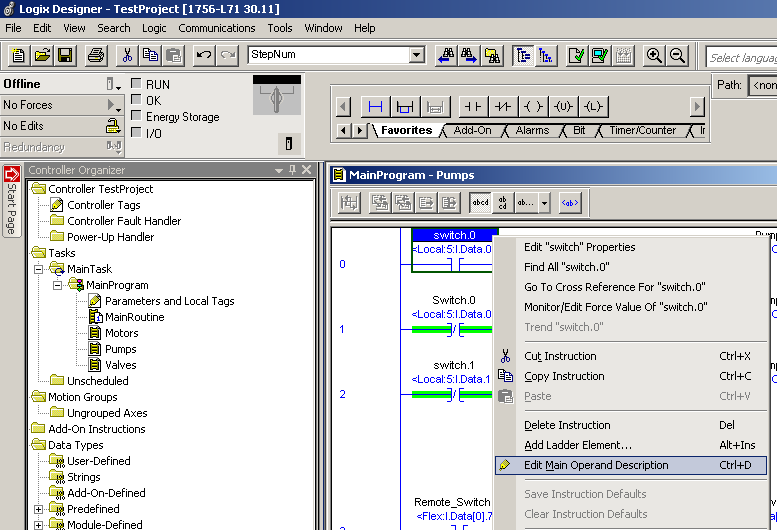Toggle the Energy Storage checkbox

point(136,116)
